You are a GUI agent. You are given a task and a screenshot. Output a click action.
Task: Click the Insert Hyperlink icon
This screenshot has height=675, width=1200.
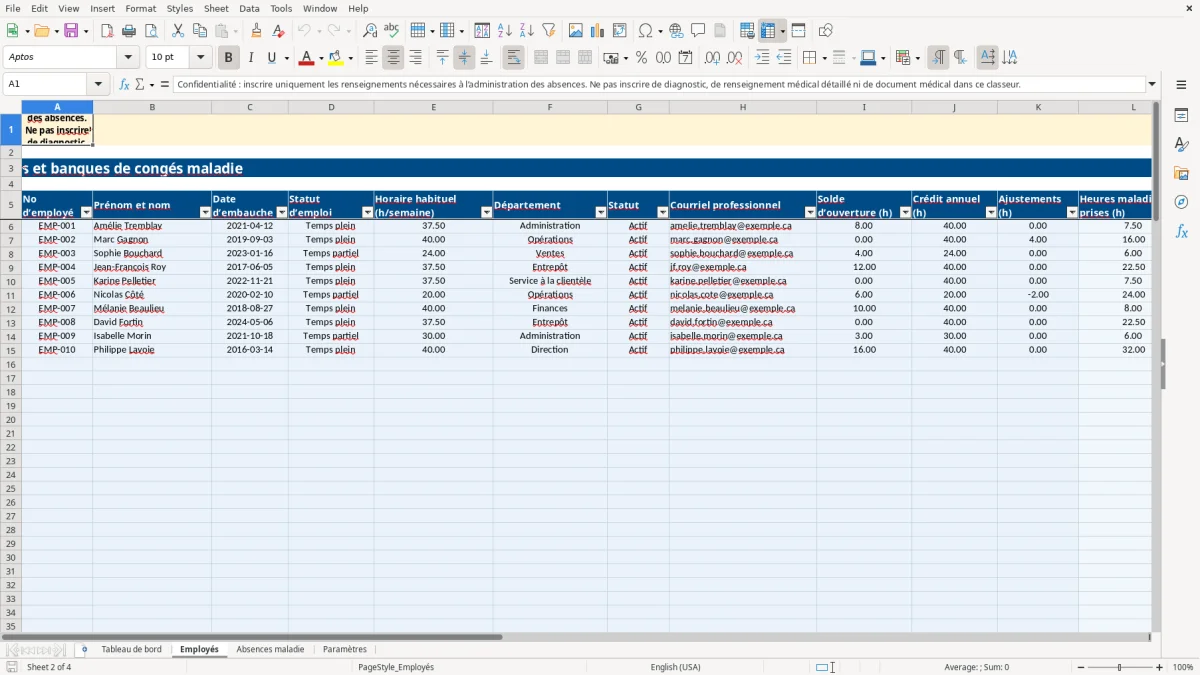676,31
